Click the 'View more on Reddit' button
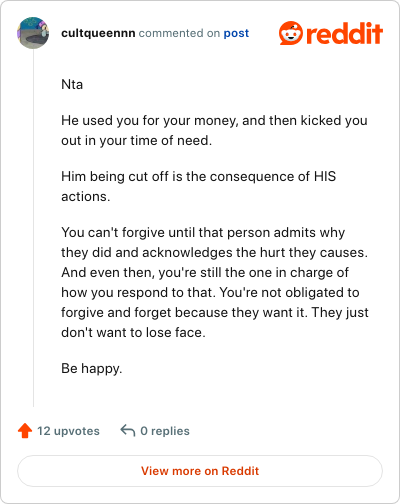This screenshot has width=400, height=504. [200, 471]
